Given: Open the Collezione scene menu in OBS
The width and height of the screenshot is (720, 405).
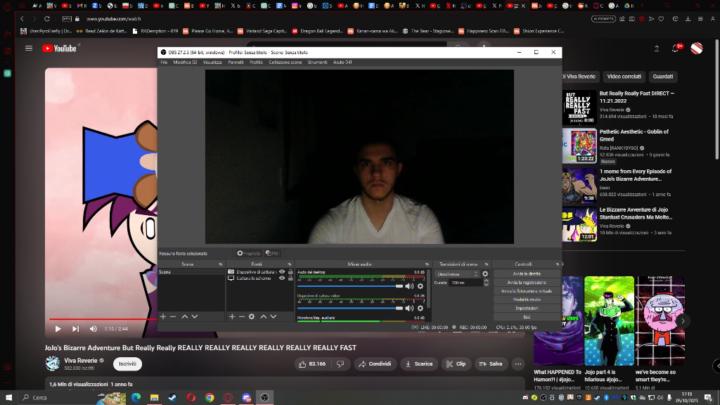Looking at the screenshot, I should [285, 62].
